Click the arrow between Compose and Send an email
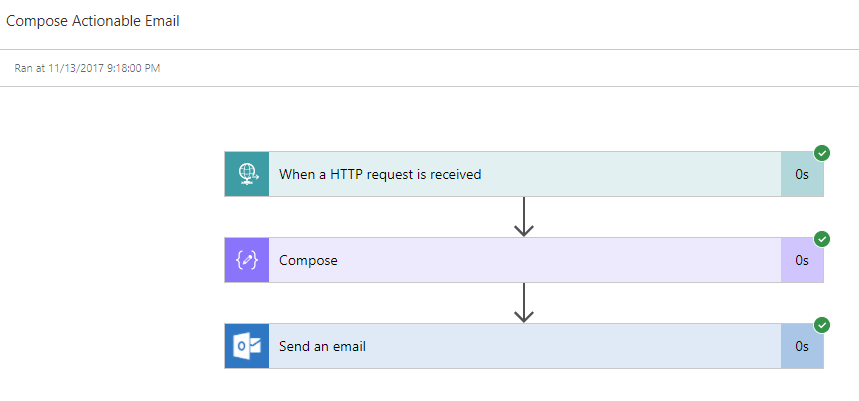Screen dimensions: 859x401 [x=523, y=303]
